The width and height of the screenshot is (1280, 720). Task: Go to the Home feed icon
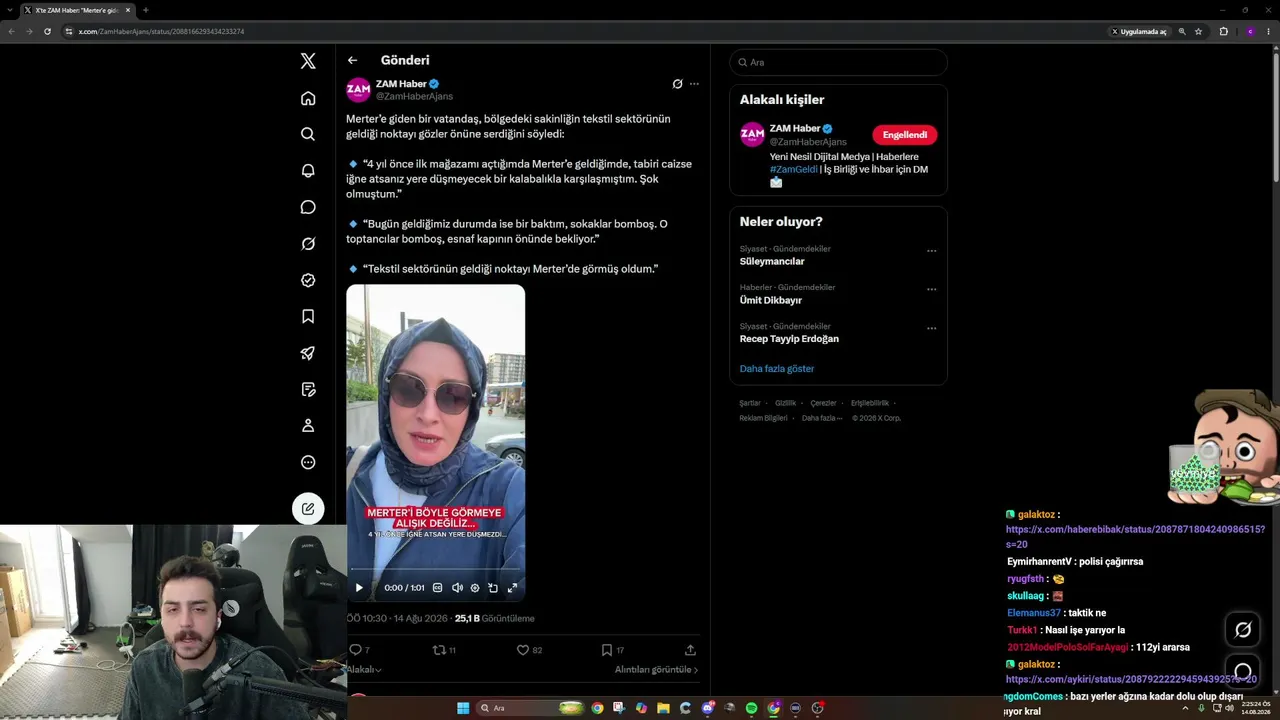point(308,98)
